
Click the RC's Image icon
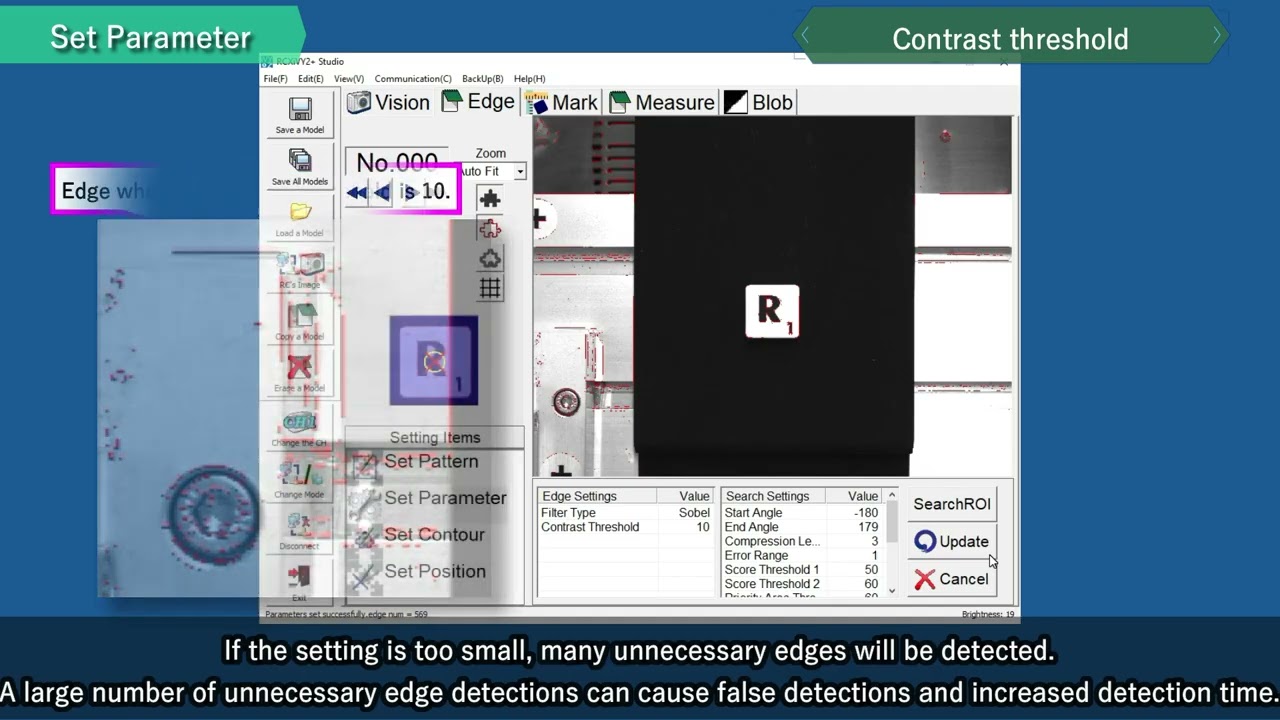[x=300, y=264]
